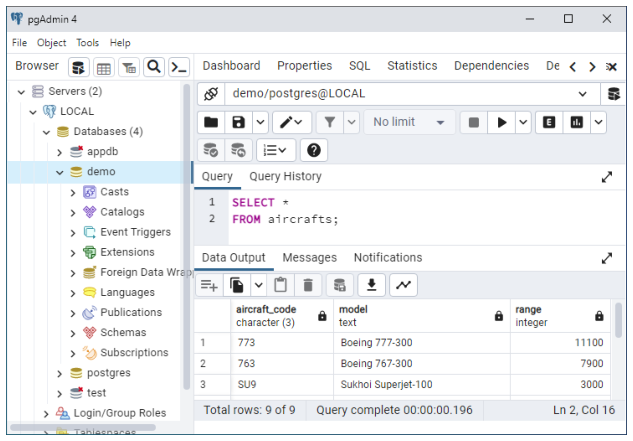This screenshot has height=441, width=633.
Task: Open the Query Tool icon in Browser toolbar
Action: pyautogui.click(x=79, y=67)
